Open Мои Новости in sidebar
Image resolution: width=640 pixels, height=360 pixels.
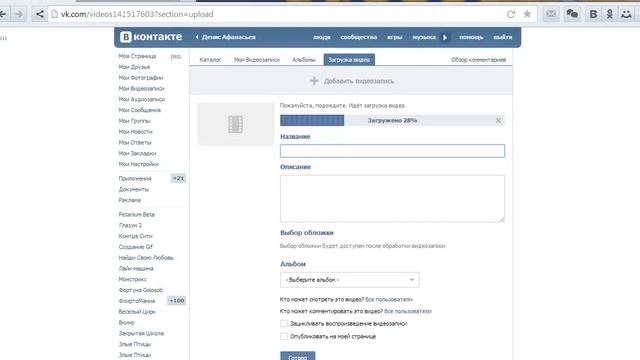point(136,131)
